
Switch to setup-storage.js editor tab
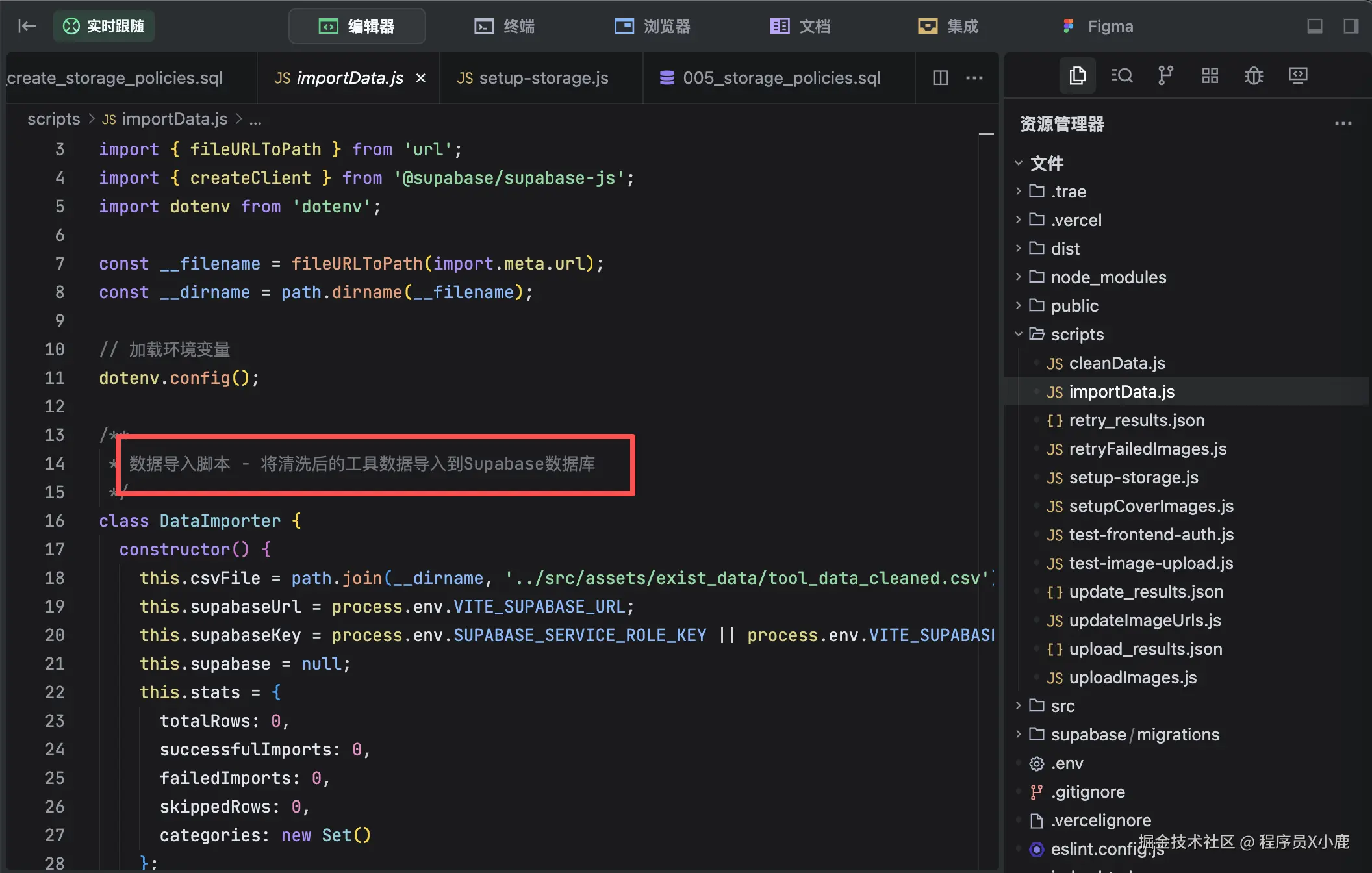533,78
